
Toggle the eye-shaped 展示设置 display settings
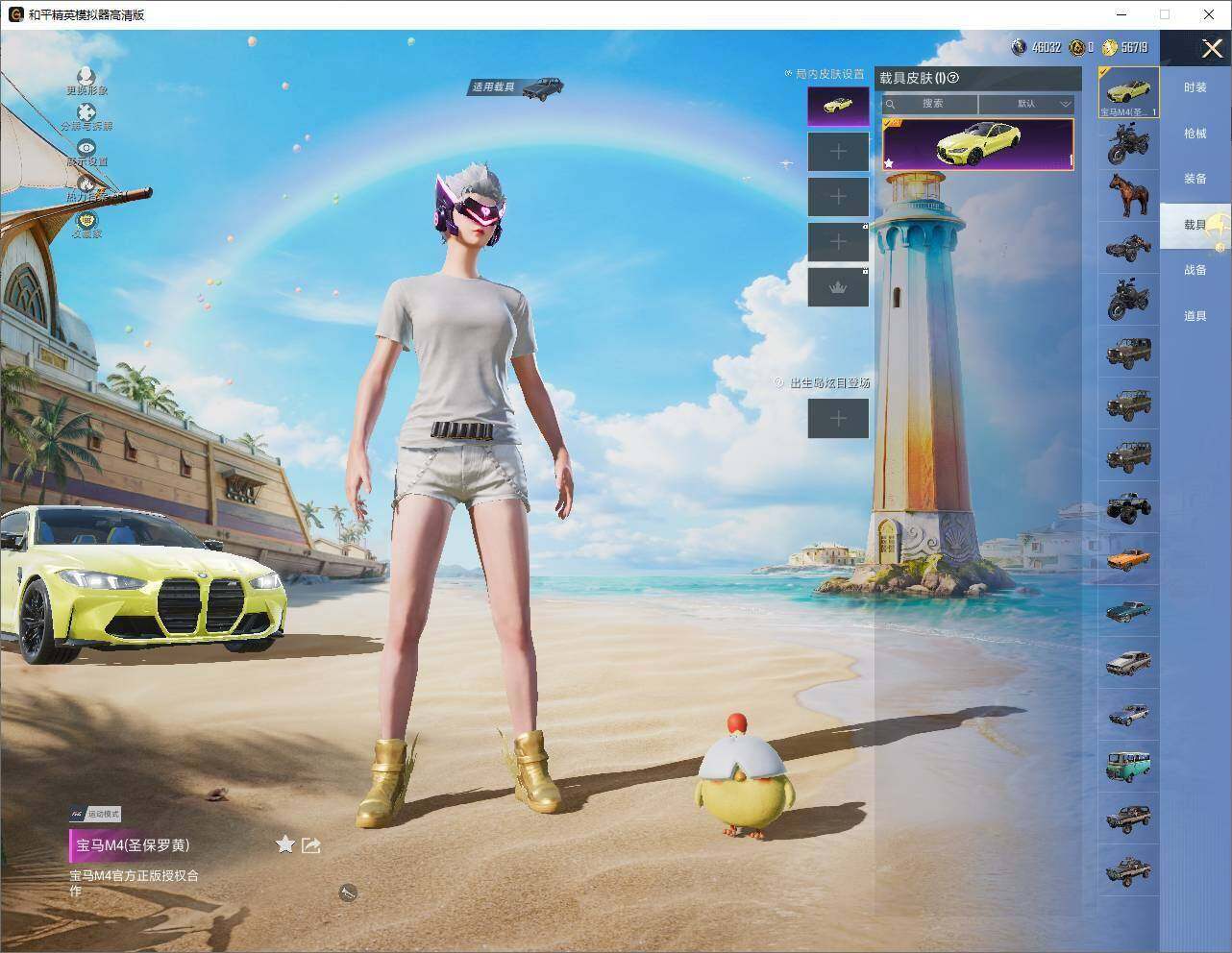click(x=86, y=148)
